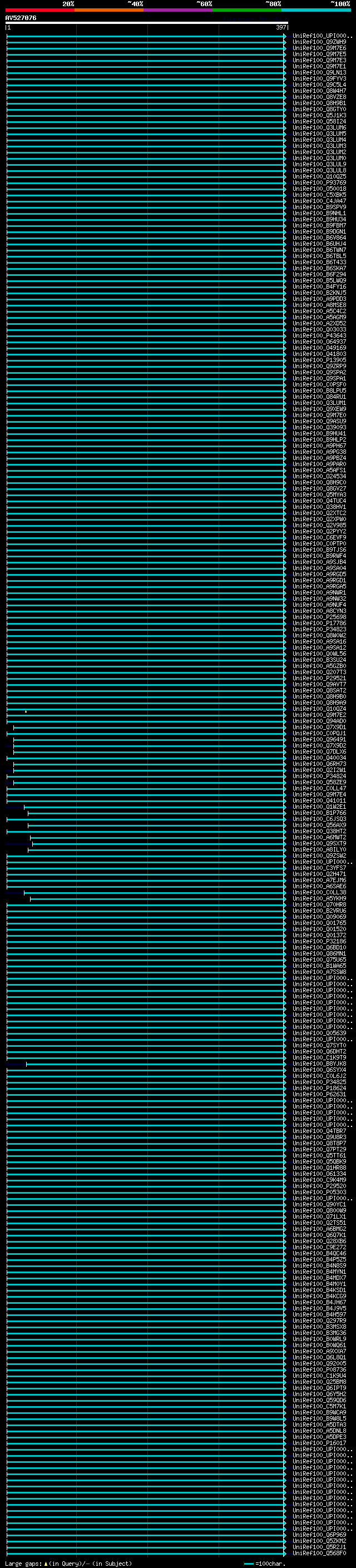Click the green ~80% identity legend bar
The height and width of the screenshot is (1568, 356).
[247, 10]
